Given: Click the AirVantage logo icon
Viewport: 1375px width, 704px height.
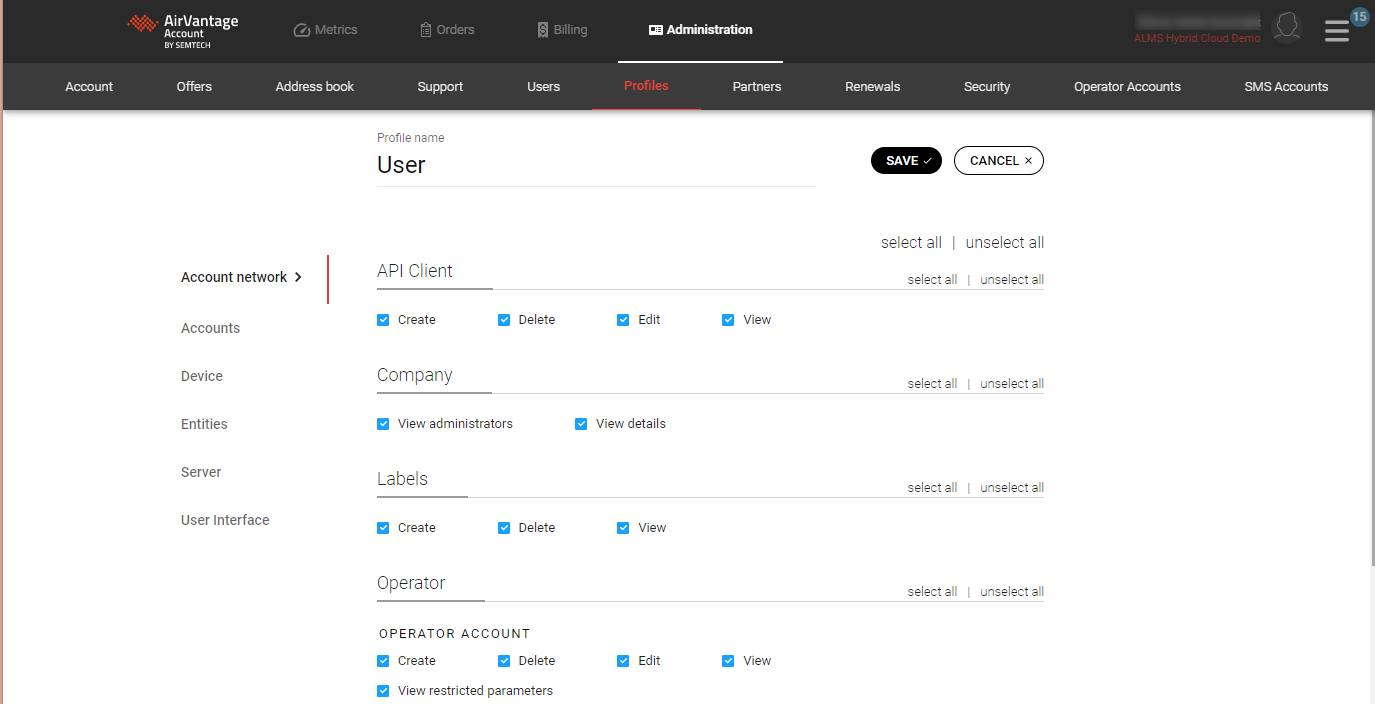Looking at the screenshot, I should (143, 24).
